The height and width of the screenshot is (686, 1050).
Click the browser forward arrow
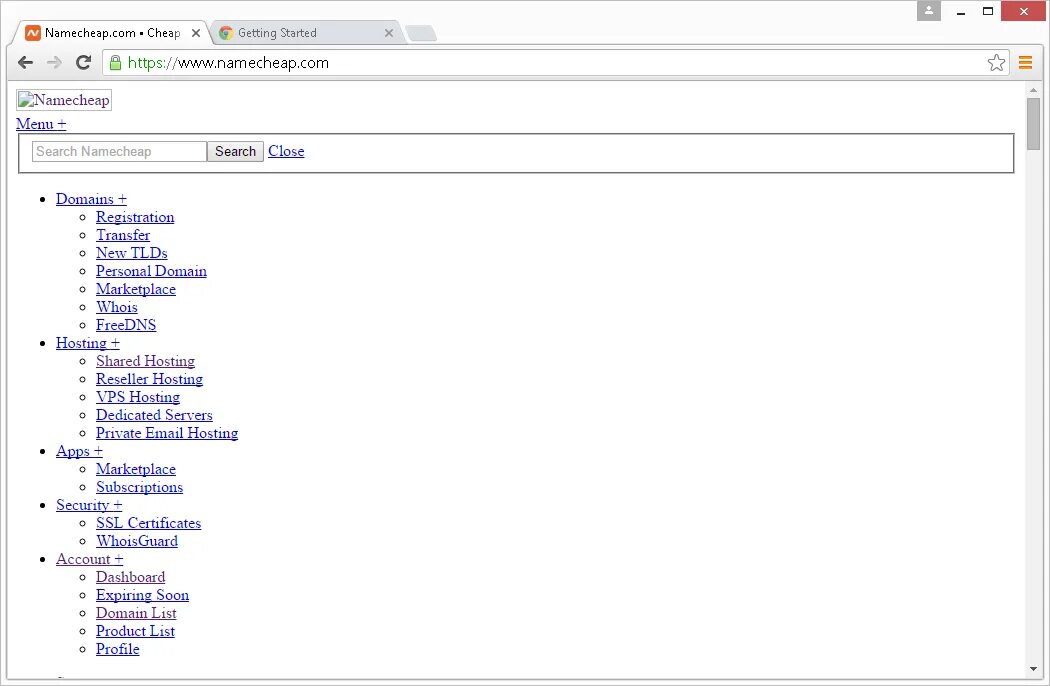(x=54, y=63)
